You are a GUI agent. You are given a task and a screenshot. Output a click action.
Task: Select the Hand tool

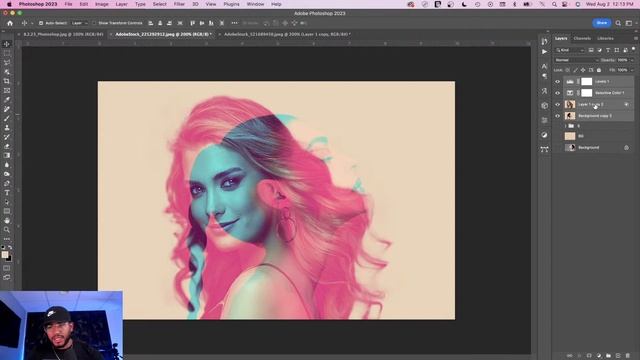pos(7,220)
